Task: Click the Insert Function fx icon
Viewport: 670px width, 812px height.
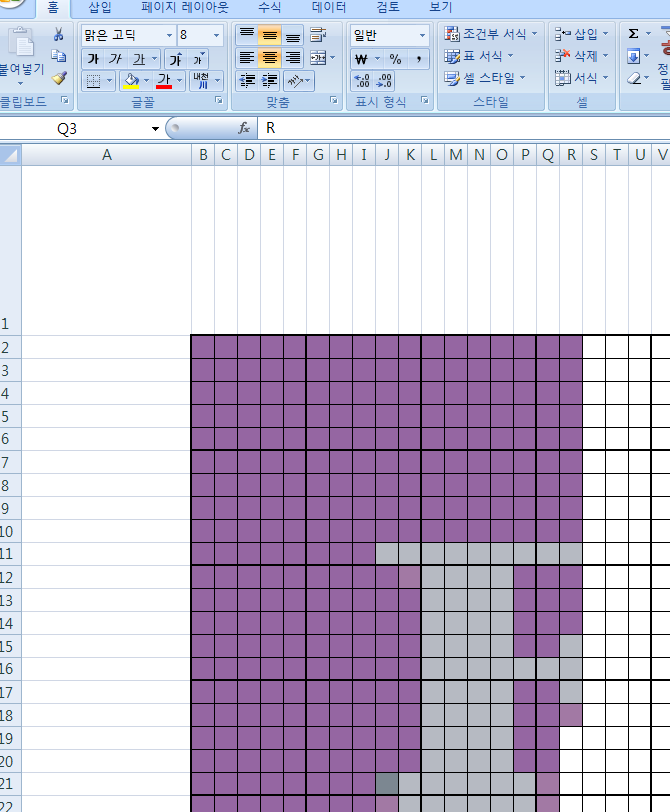Action: pyautogui.click(x=243, y=128)
